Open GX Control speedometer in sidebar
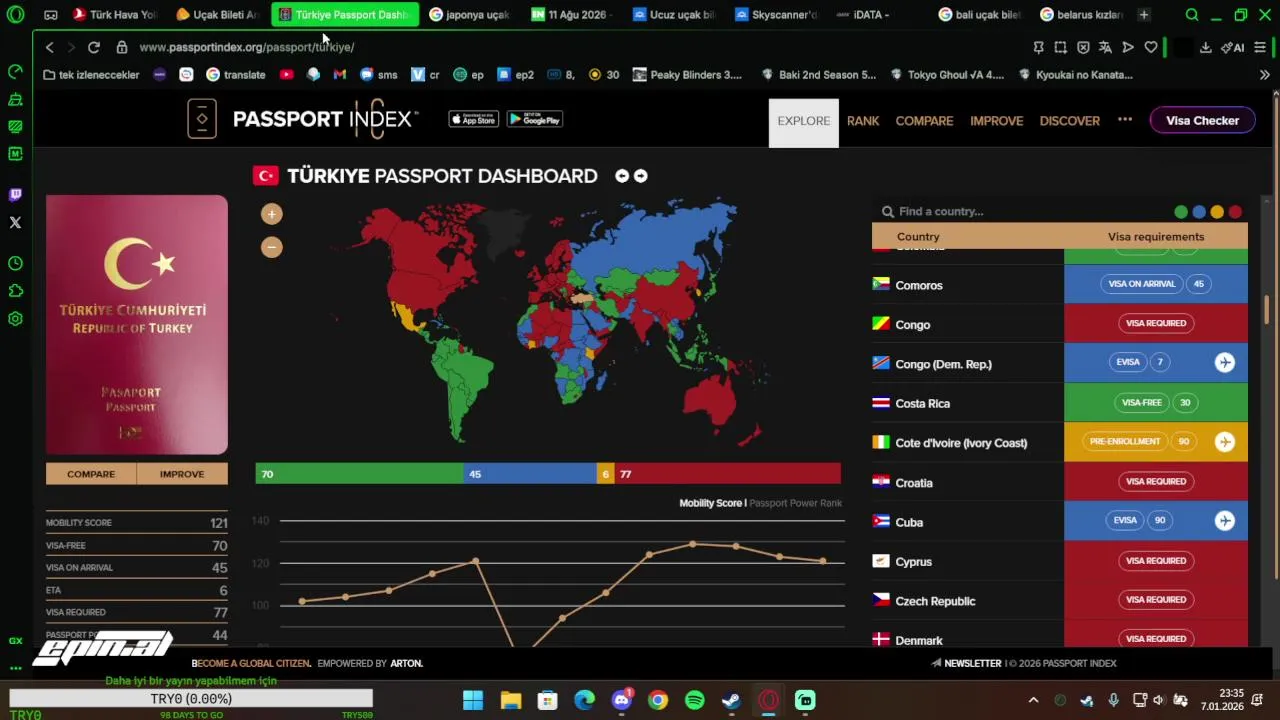This screenshot has height=720, width=1280. click(x=15, y=71)
